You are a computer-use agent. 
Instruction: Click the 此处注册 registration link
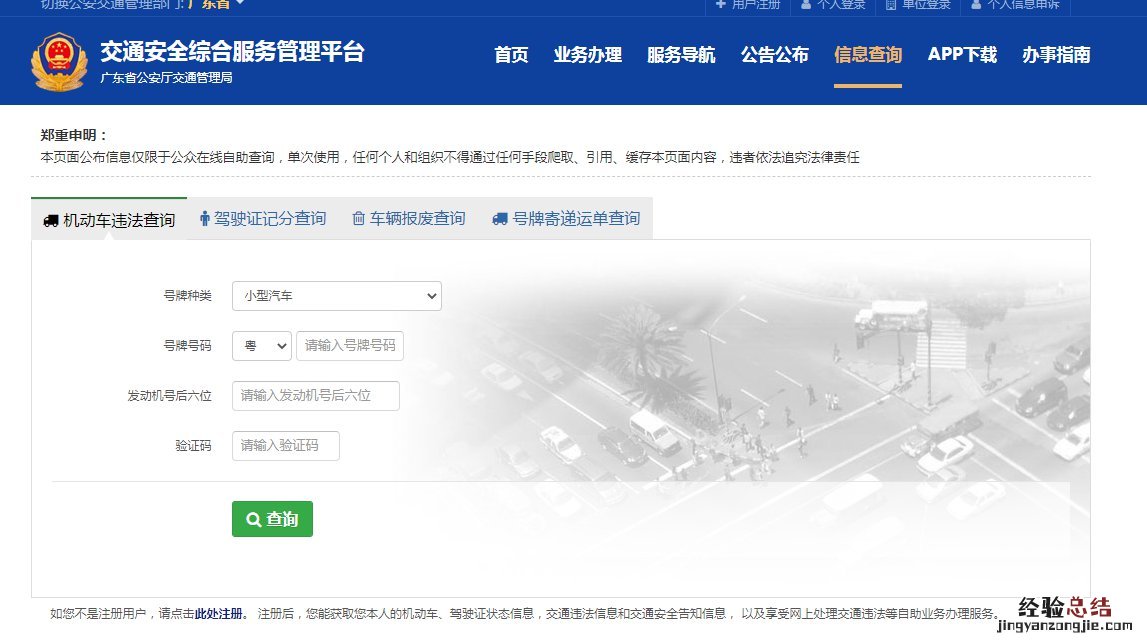pyautogui.click(x=219, y=613)
